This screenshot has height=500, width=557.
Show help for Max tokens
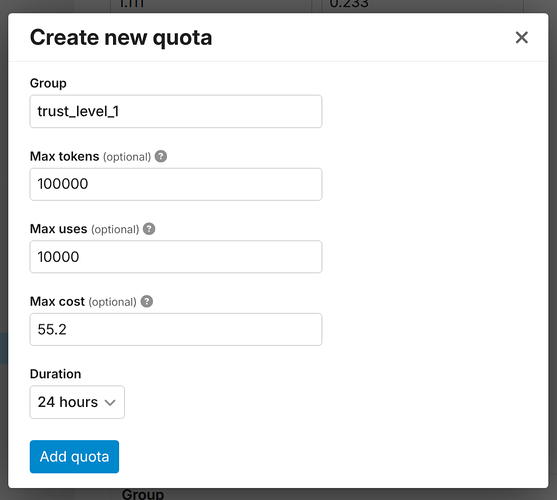pos(161,156)
